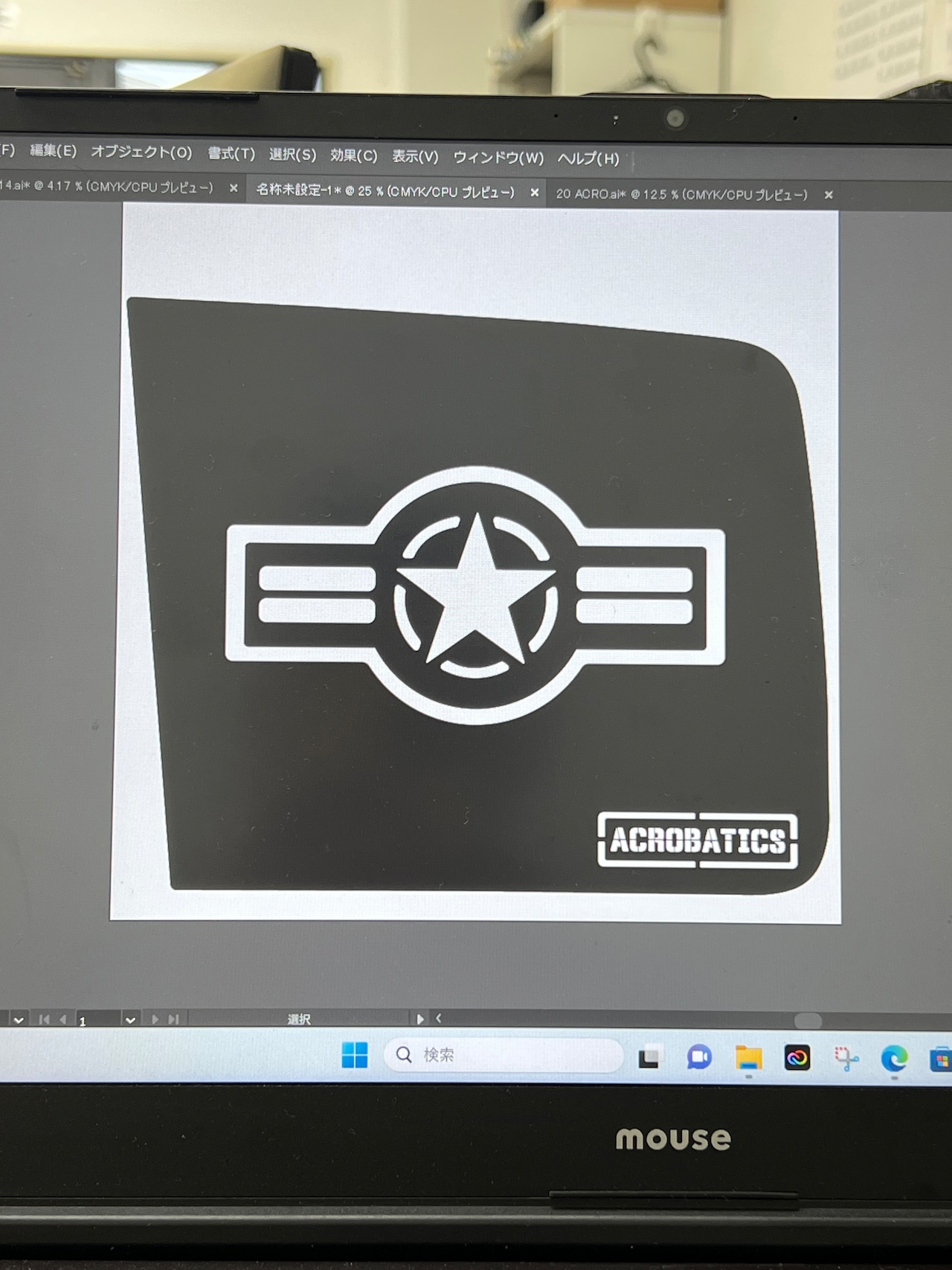The height and width of the screenshot is (1270, 952).
Task: Close the 名称未設定-1 document tab
Action: tap(534, 193)
